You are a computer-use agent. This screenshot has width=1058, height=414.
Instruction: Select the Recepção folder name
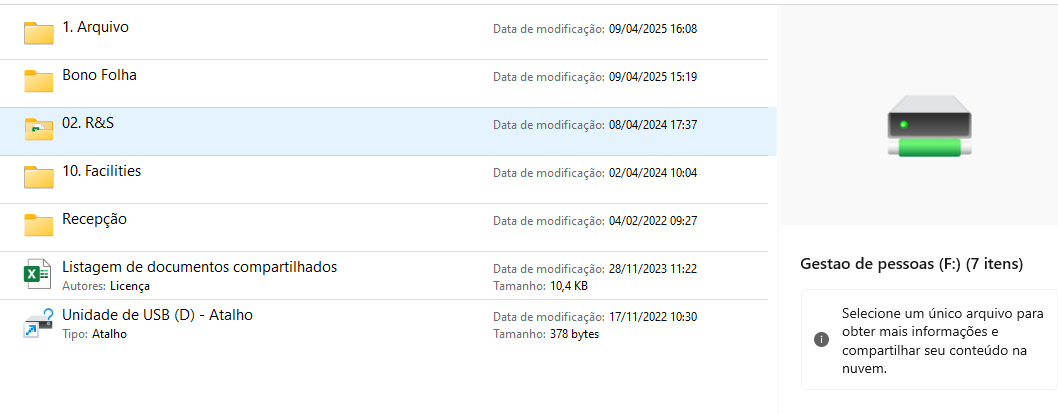94,219
